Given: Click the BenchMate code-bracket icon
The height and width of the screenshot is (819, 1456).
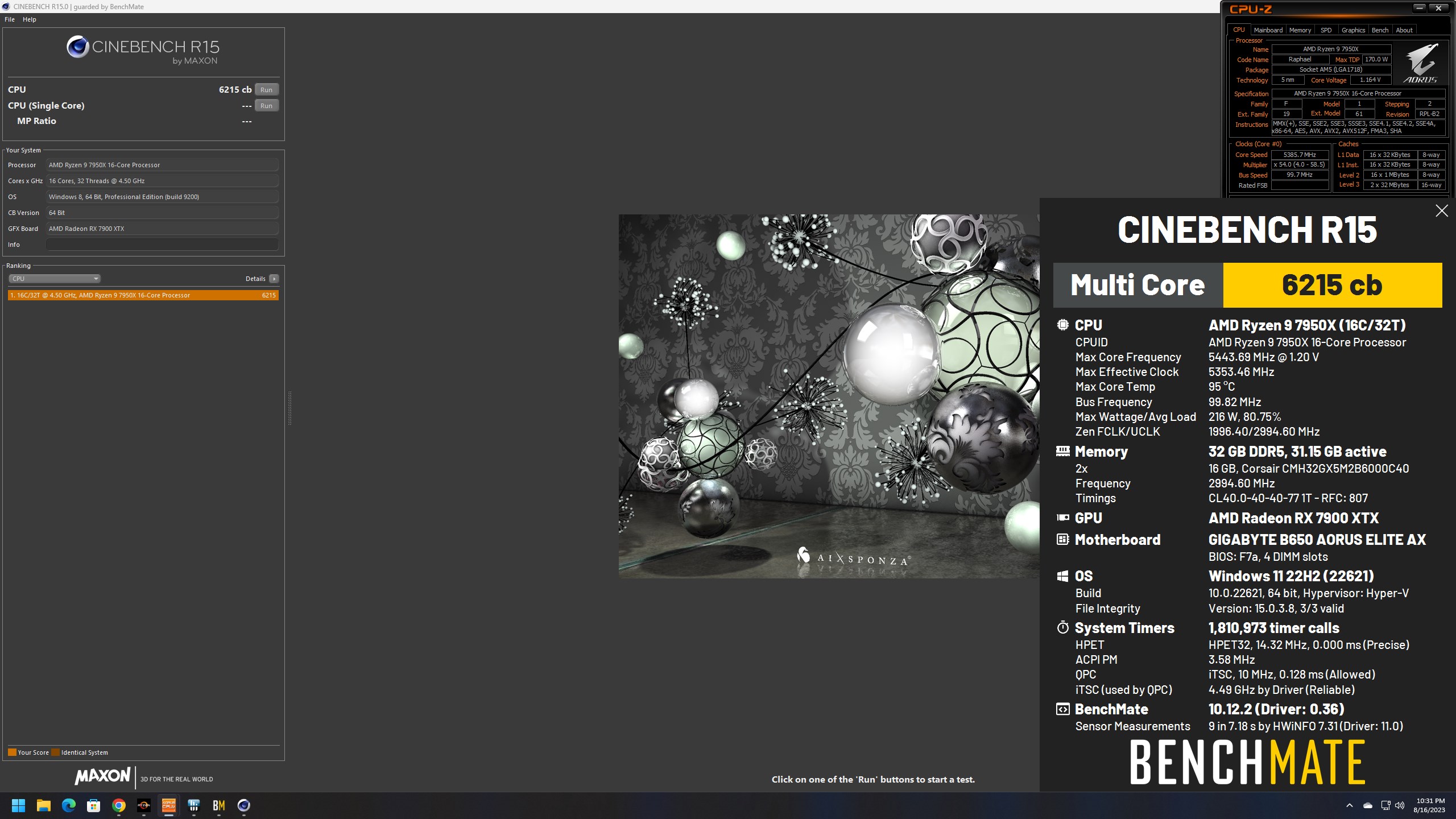Looking at the screenshot, I should pyautogui.click(x=1062, y=709).
